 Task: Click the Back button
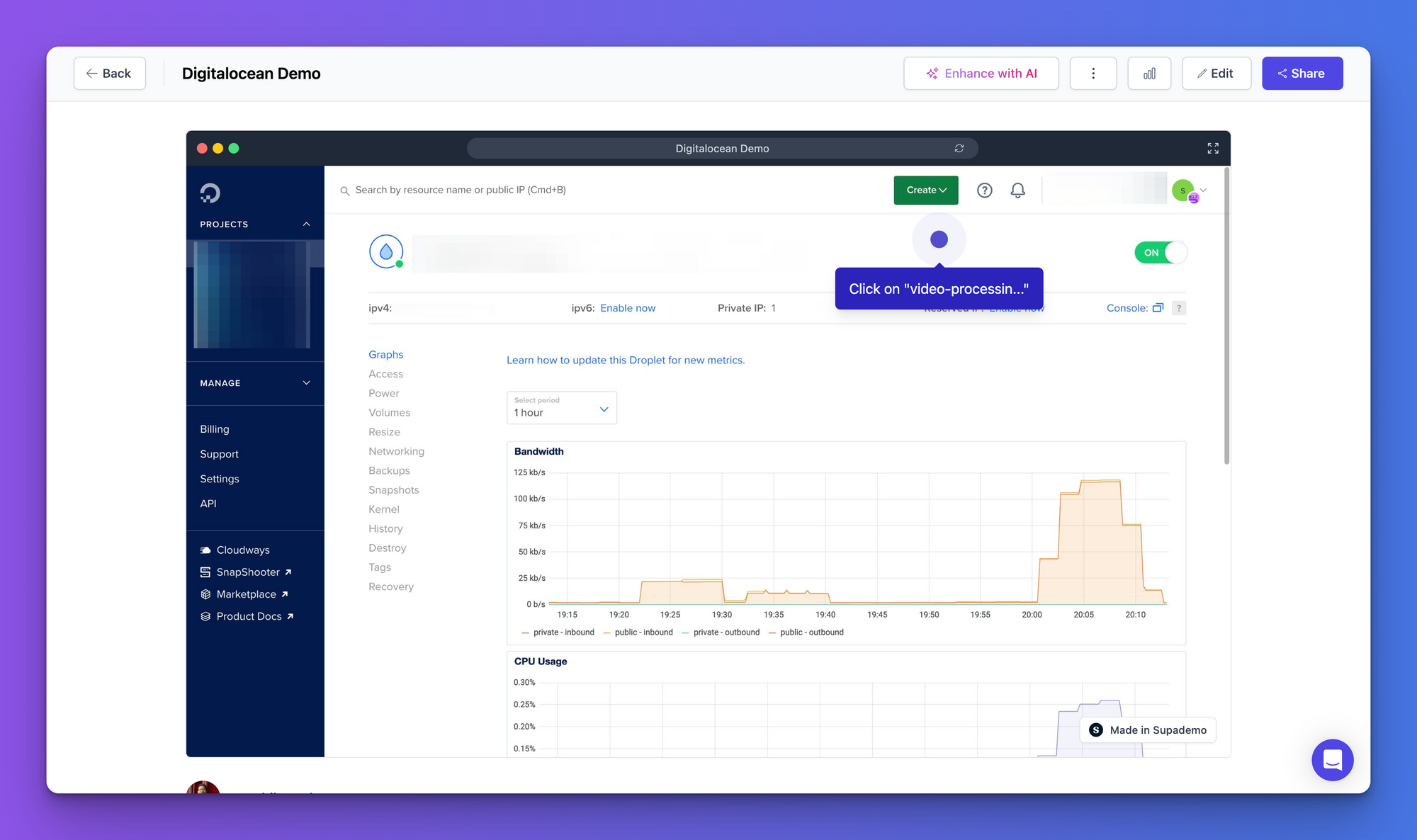point(110,74)
